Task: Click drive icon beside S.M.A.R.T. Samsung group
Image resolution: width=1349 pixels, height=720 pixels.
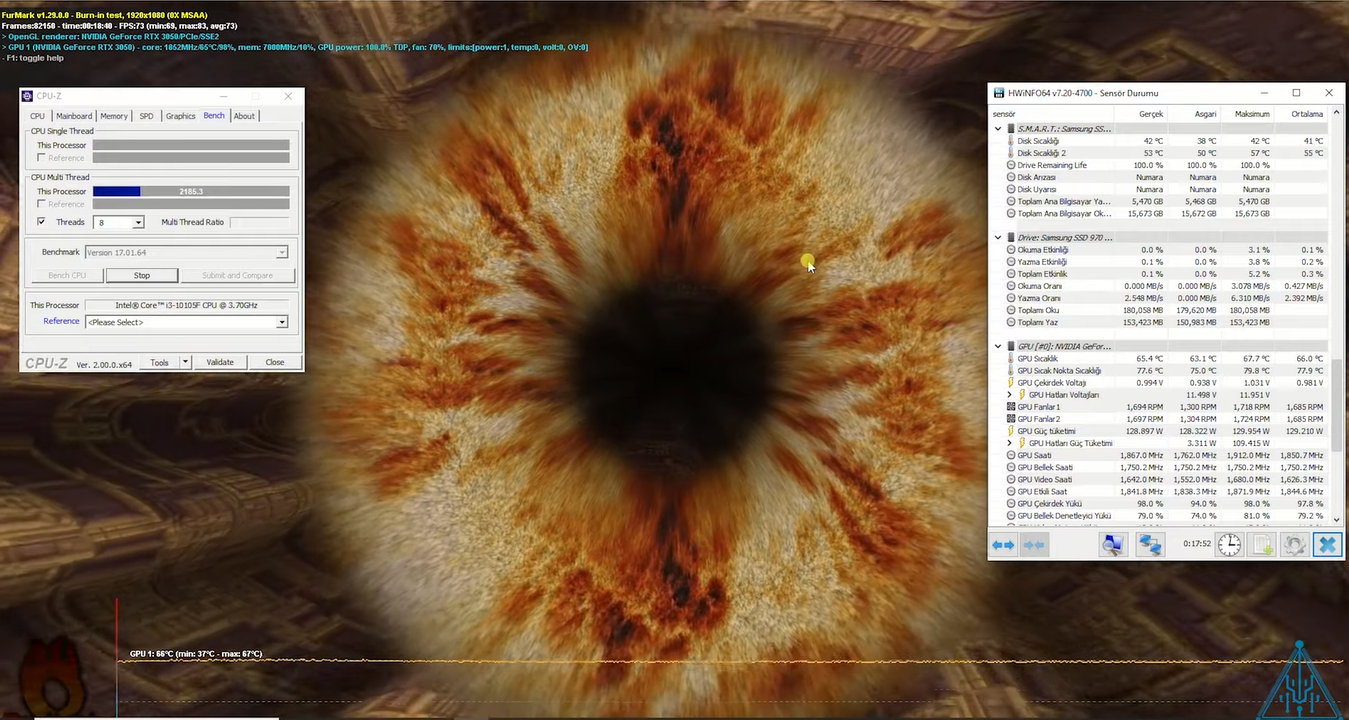Action: pos(1011,129)
